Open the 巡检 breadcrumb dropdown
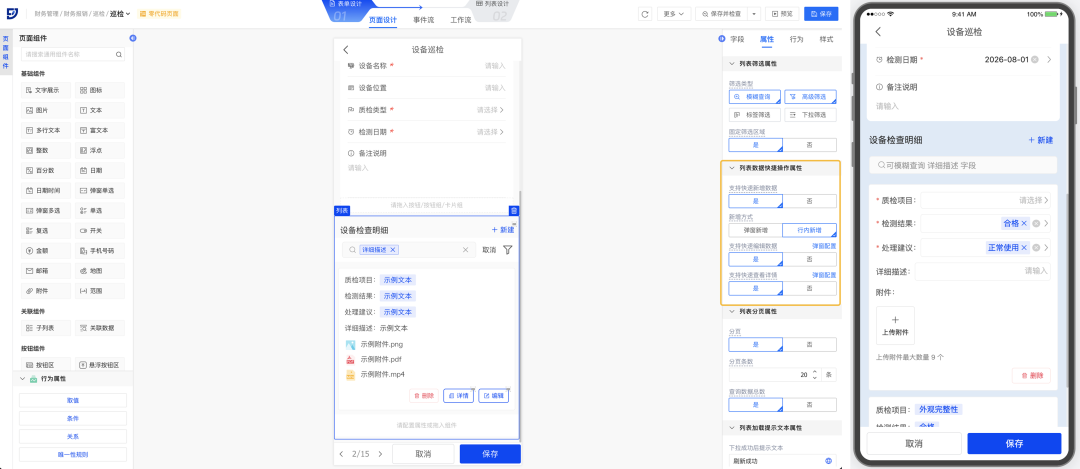 point(121,14)
